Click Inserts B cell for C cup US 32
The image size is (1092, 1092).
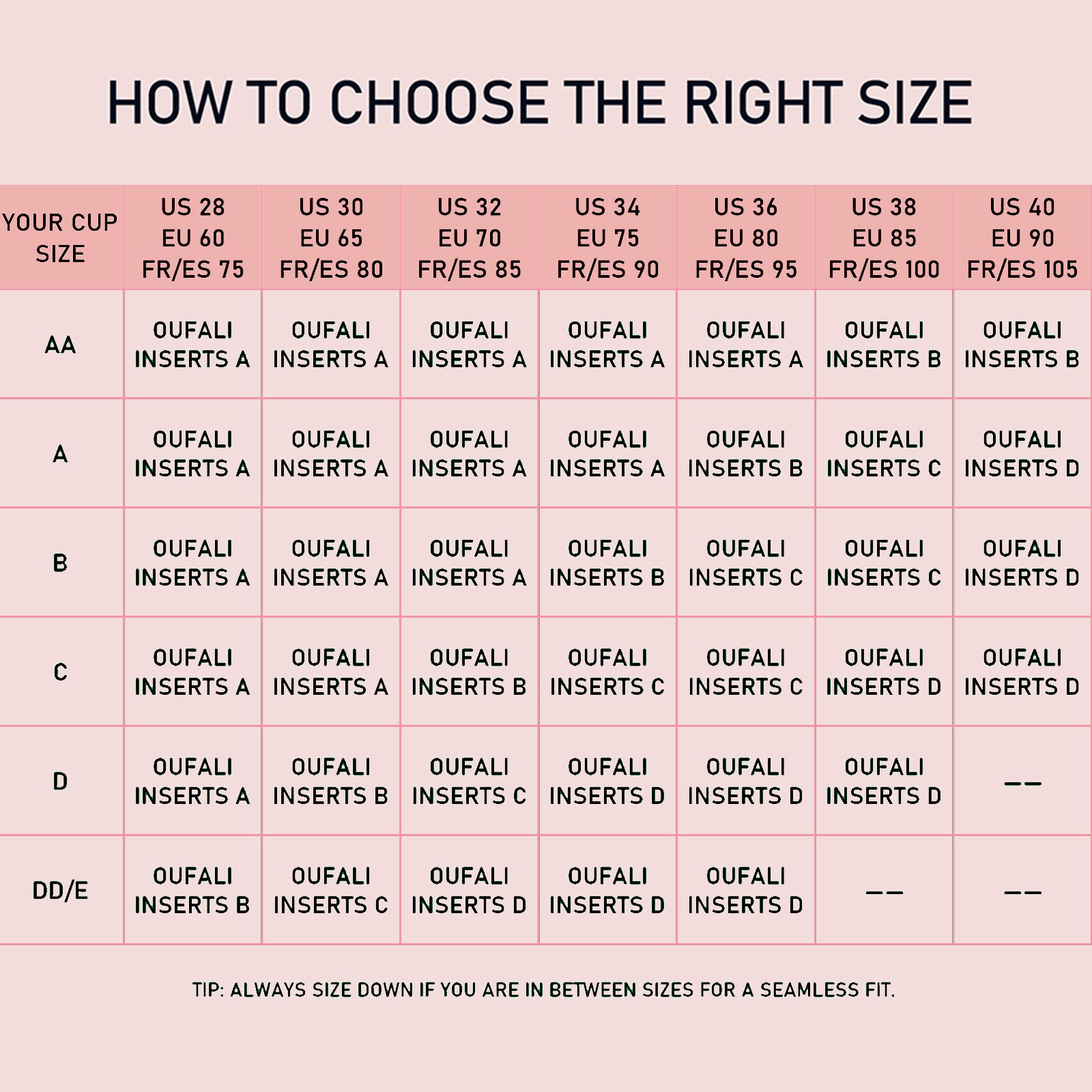tap(470, 672)
